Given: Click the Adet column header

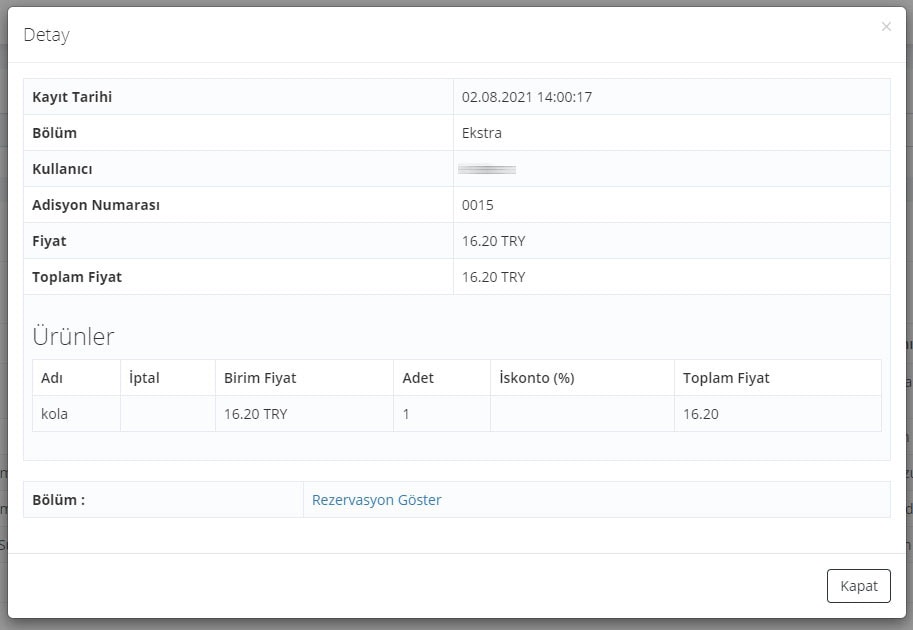Looking at the screenshot, I should click(417, 378).
